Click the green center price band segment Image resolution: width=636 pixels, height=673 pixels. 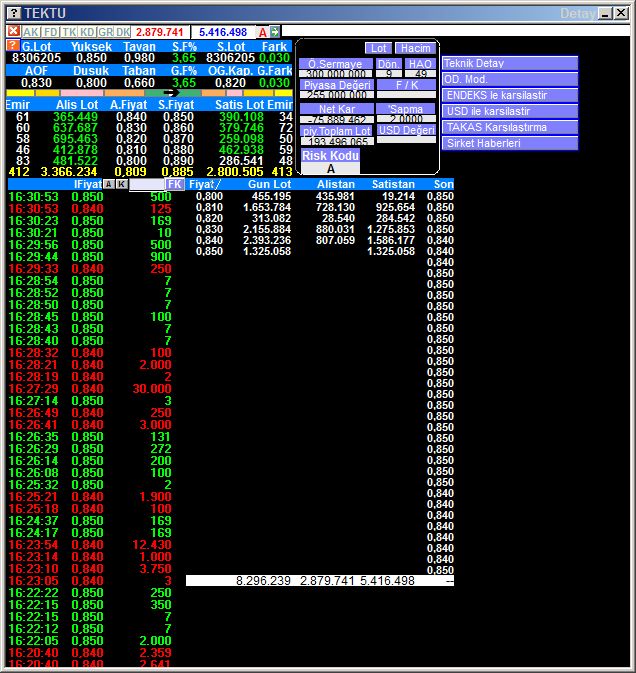click(x=173, y=93)
